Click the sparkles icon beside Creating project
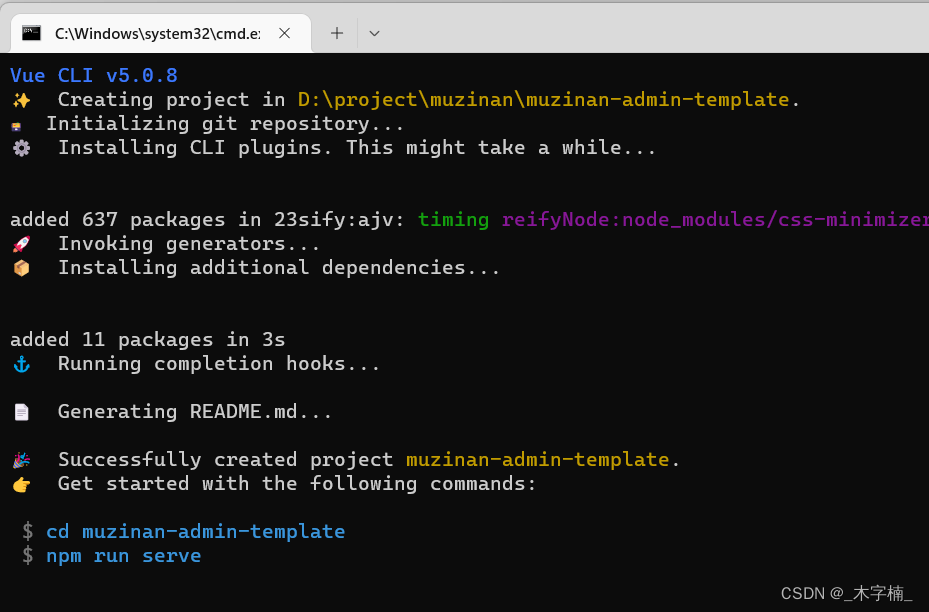 [21, 100]
